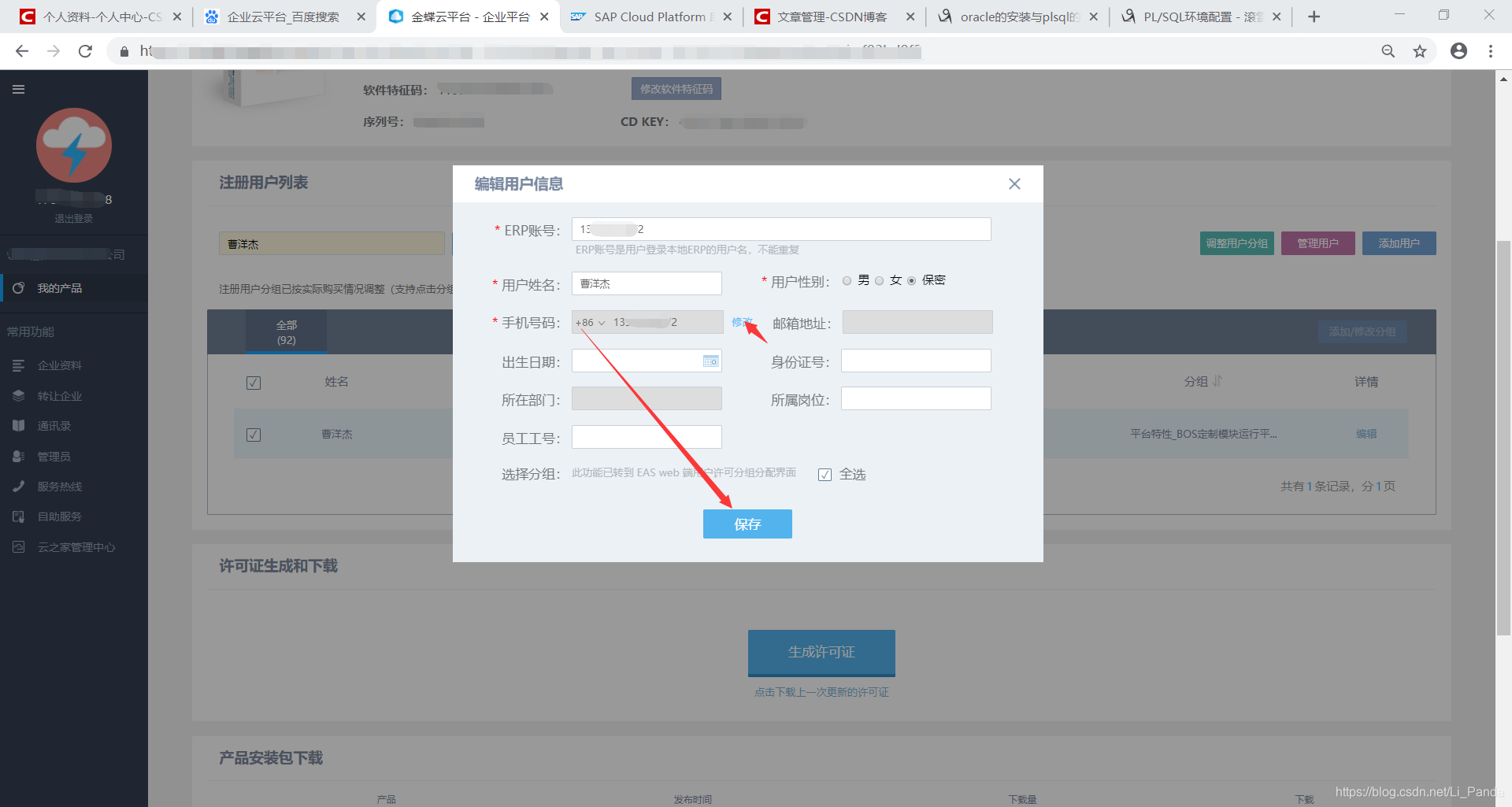
Task: Open the calendar picker for 出生日期
Action: click(x=710, y=361)
